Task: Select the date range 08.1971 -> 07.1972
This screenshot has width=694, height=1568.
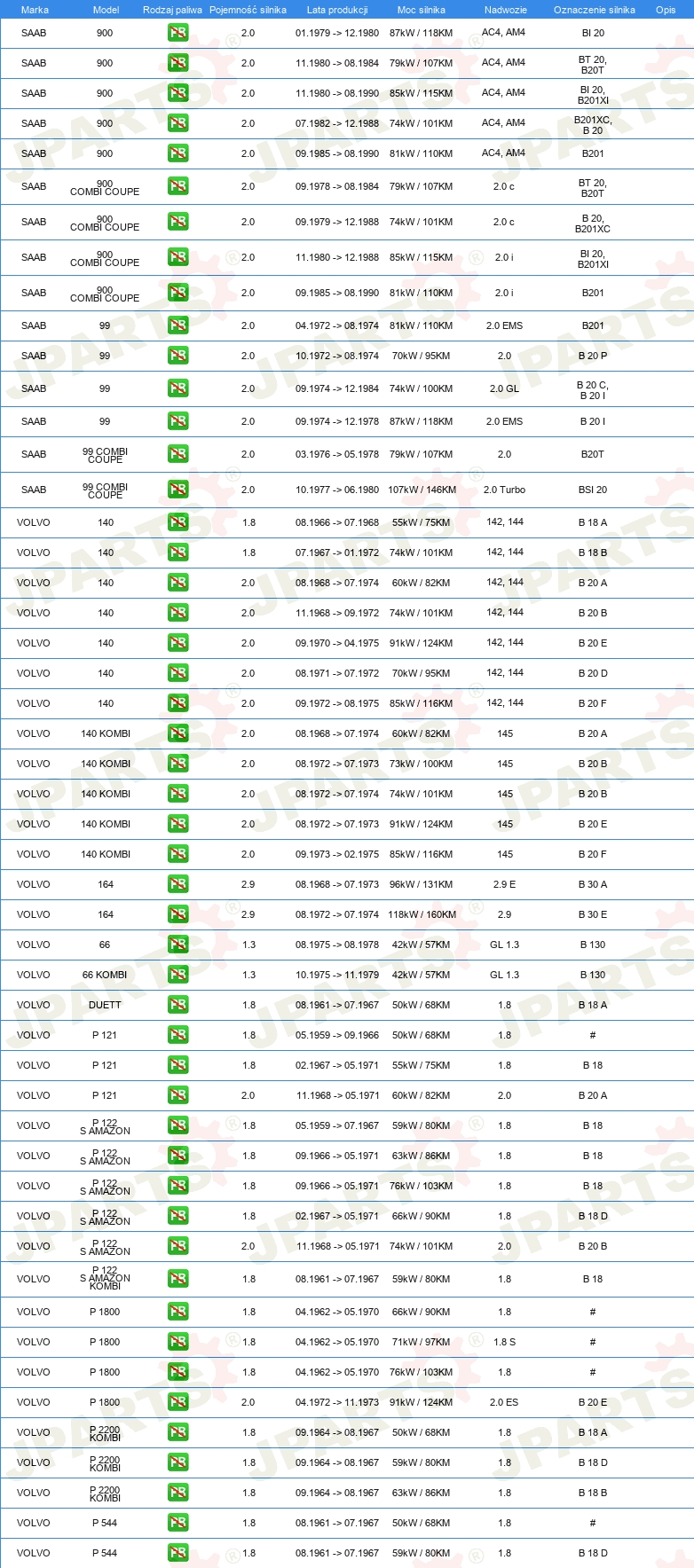Action: point(337,673)
